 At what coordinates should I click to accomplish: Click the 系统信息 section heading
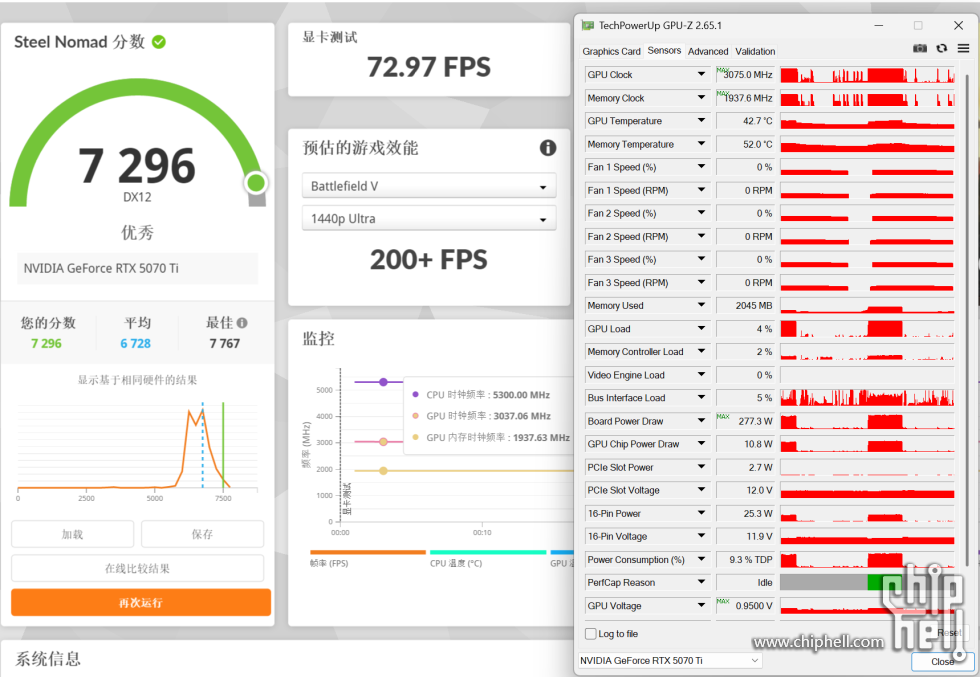(x=48, y=659)
